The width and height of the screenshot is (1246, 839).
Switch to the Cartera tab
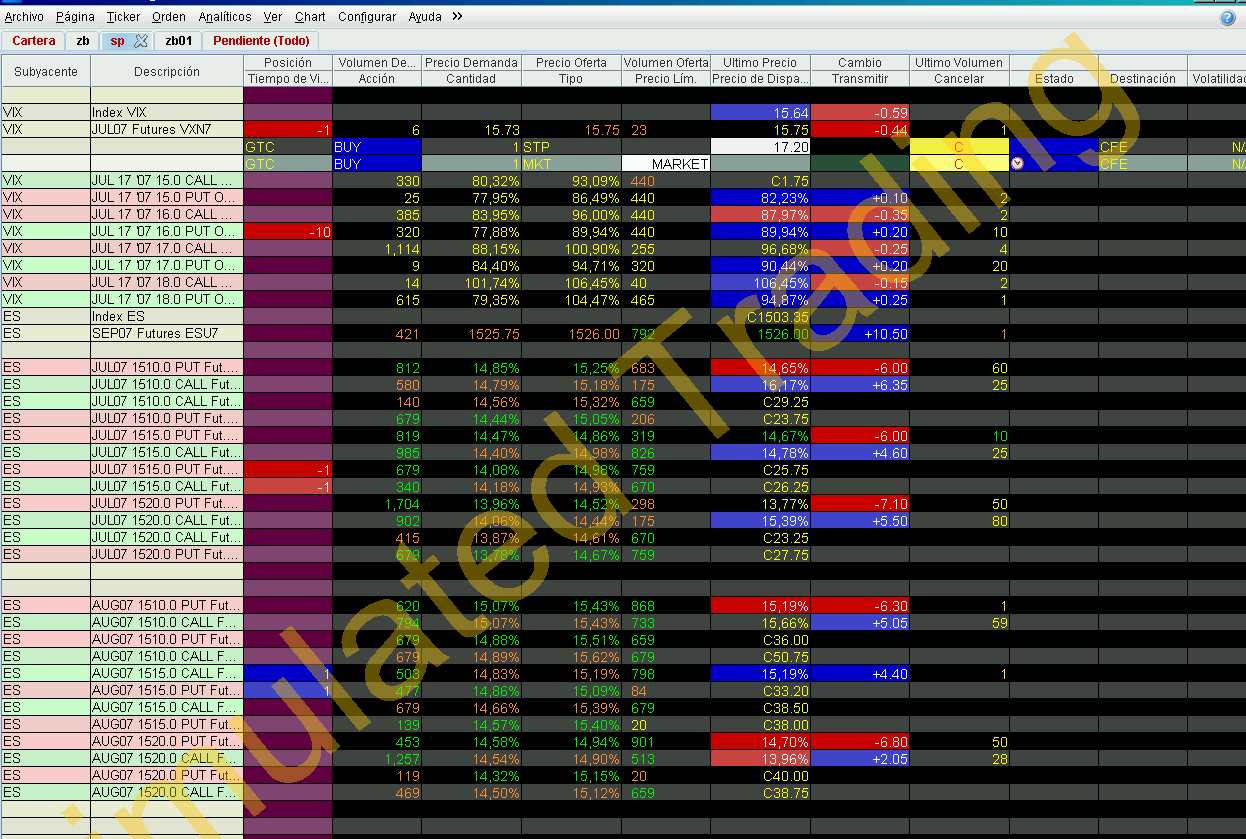(34, 41)
